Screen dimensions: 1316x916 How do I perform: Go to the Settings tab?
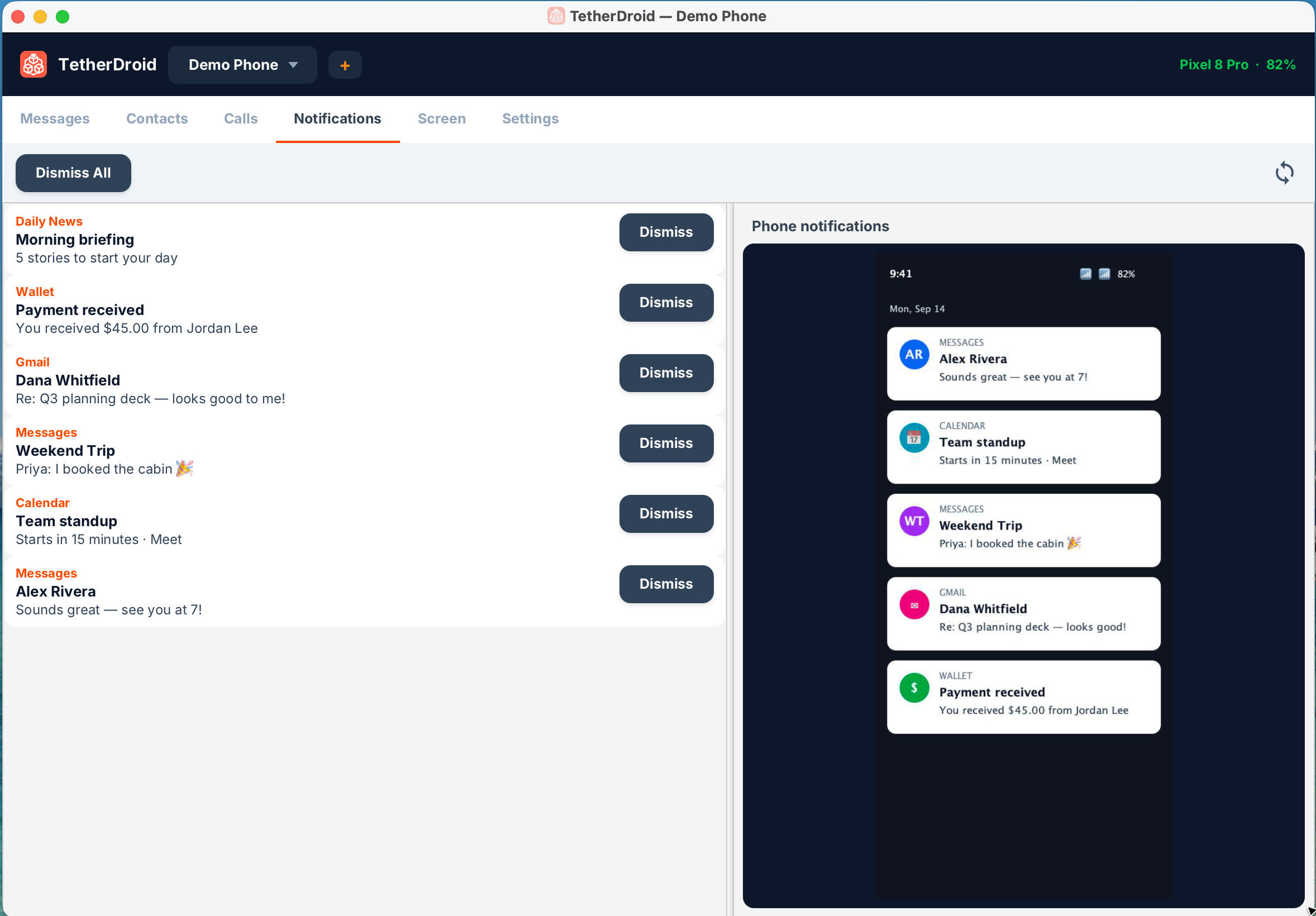coord(530,118)
